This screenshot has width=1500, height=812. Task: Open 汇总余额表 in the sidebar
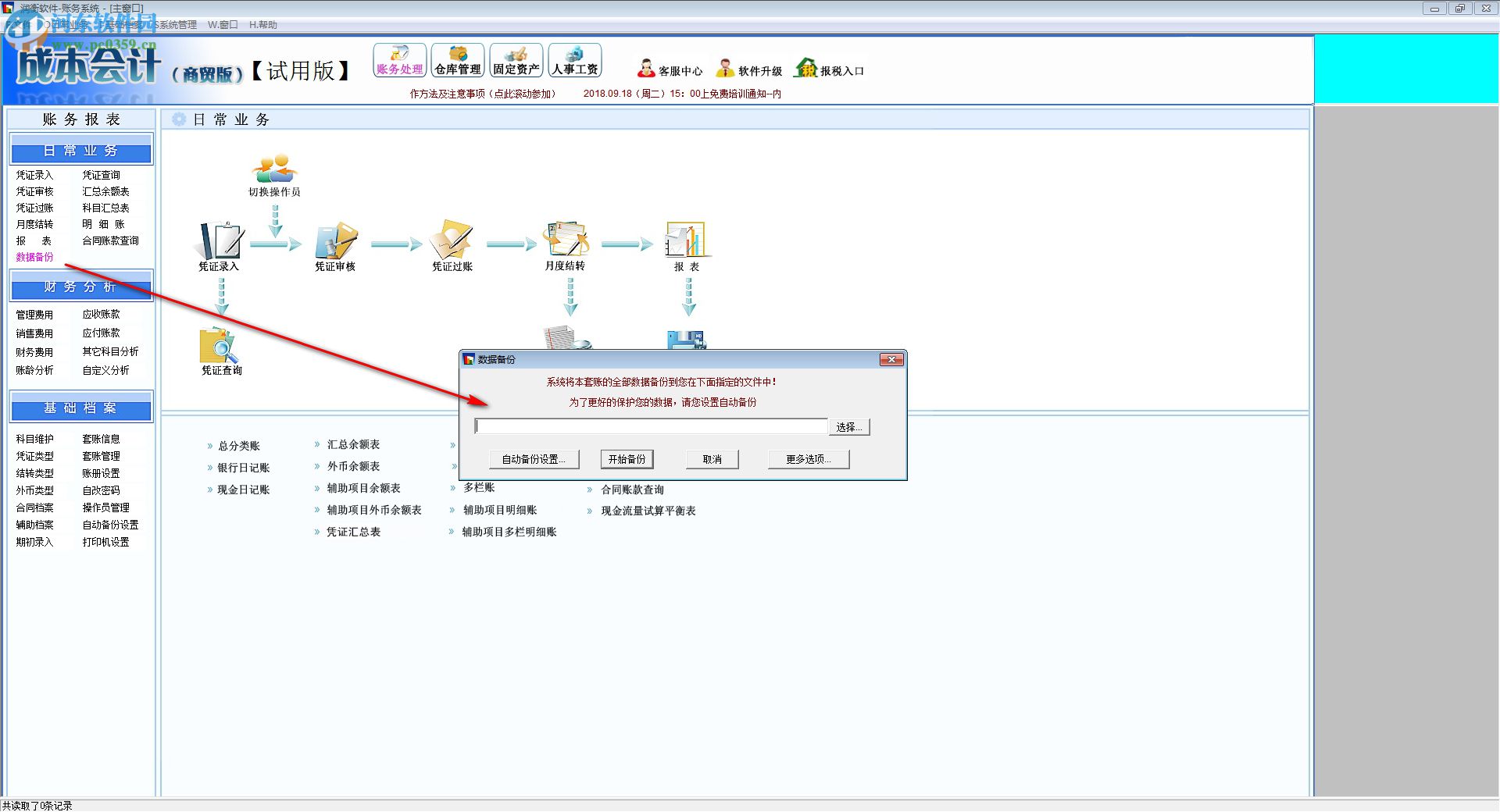106,191
